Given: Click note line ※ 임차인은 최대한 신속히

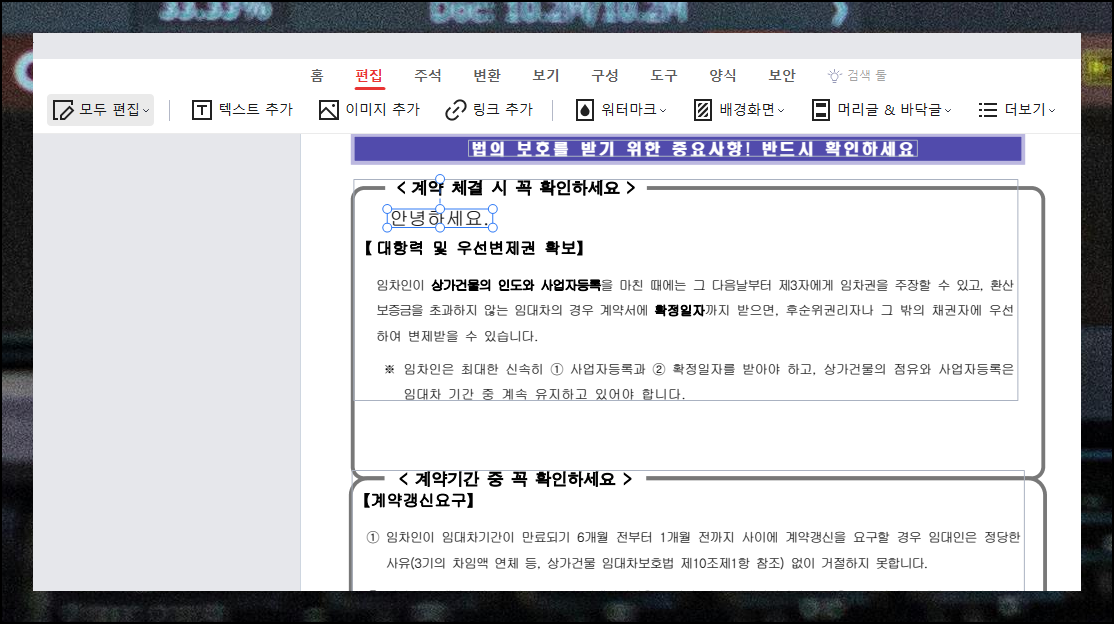Looking at the screenshot, I should [x=699, y=370].
